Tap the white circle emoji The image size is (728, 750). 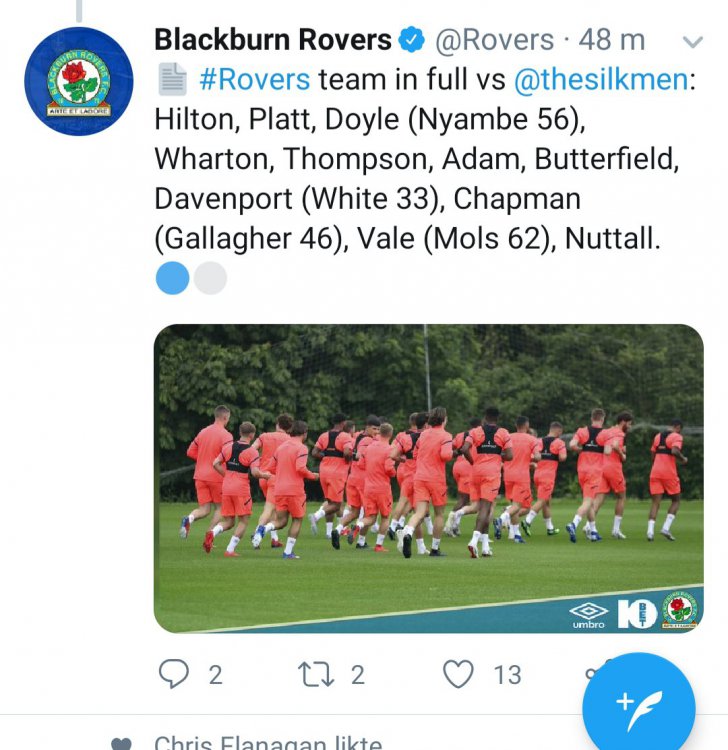[x=210, y=278]
